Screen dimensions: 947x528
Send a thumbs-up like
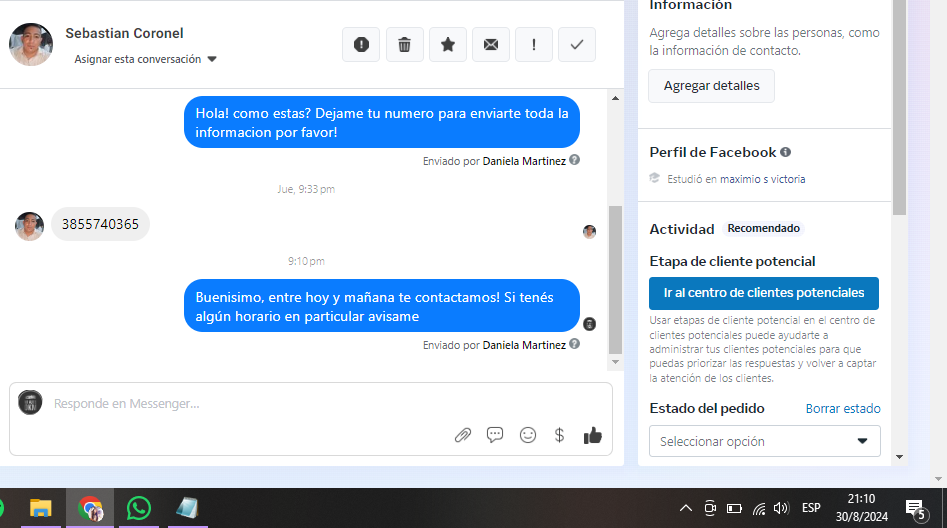(x=593, y=435)
